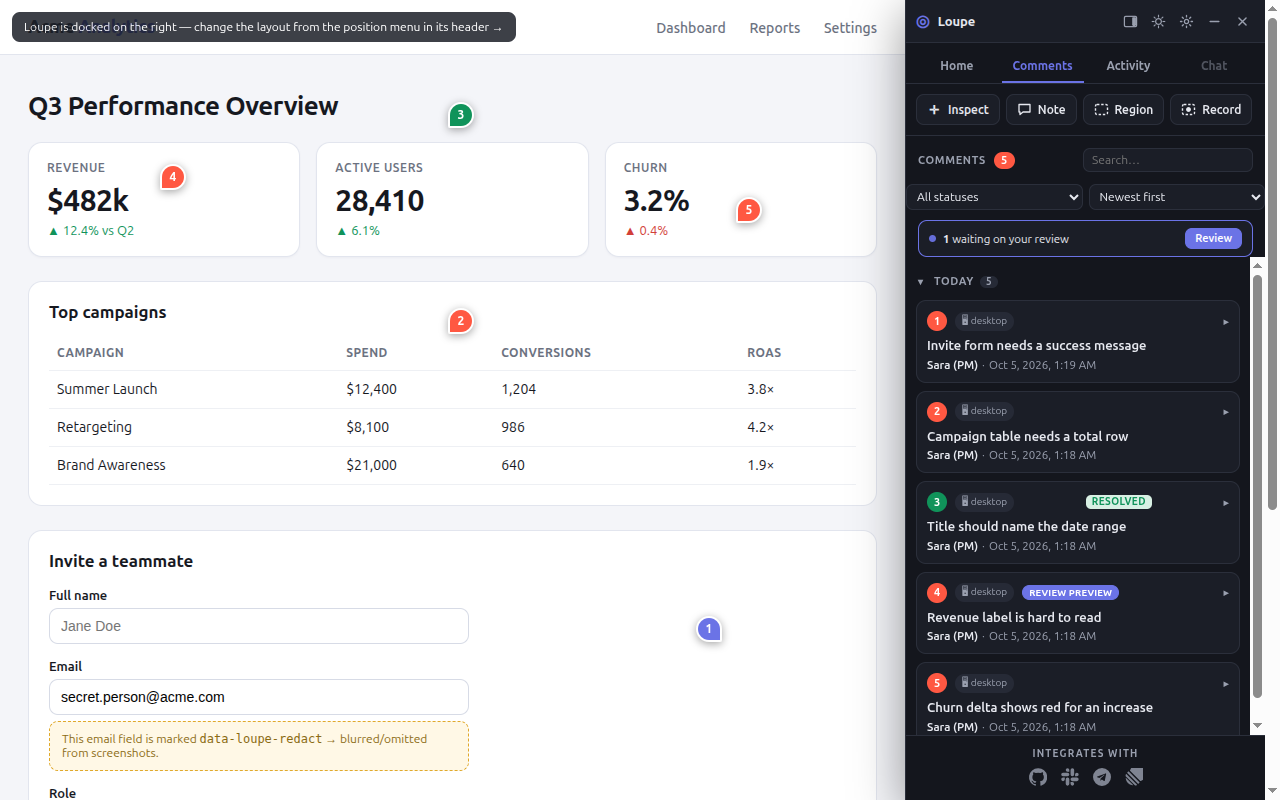Screen dimensions: 1280x800
Task: Click the Email input field
Action: (x=259, y=697)
